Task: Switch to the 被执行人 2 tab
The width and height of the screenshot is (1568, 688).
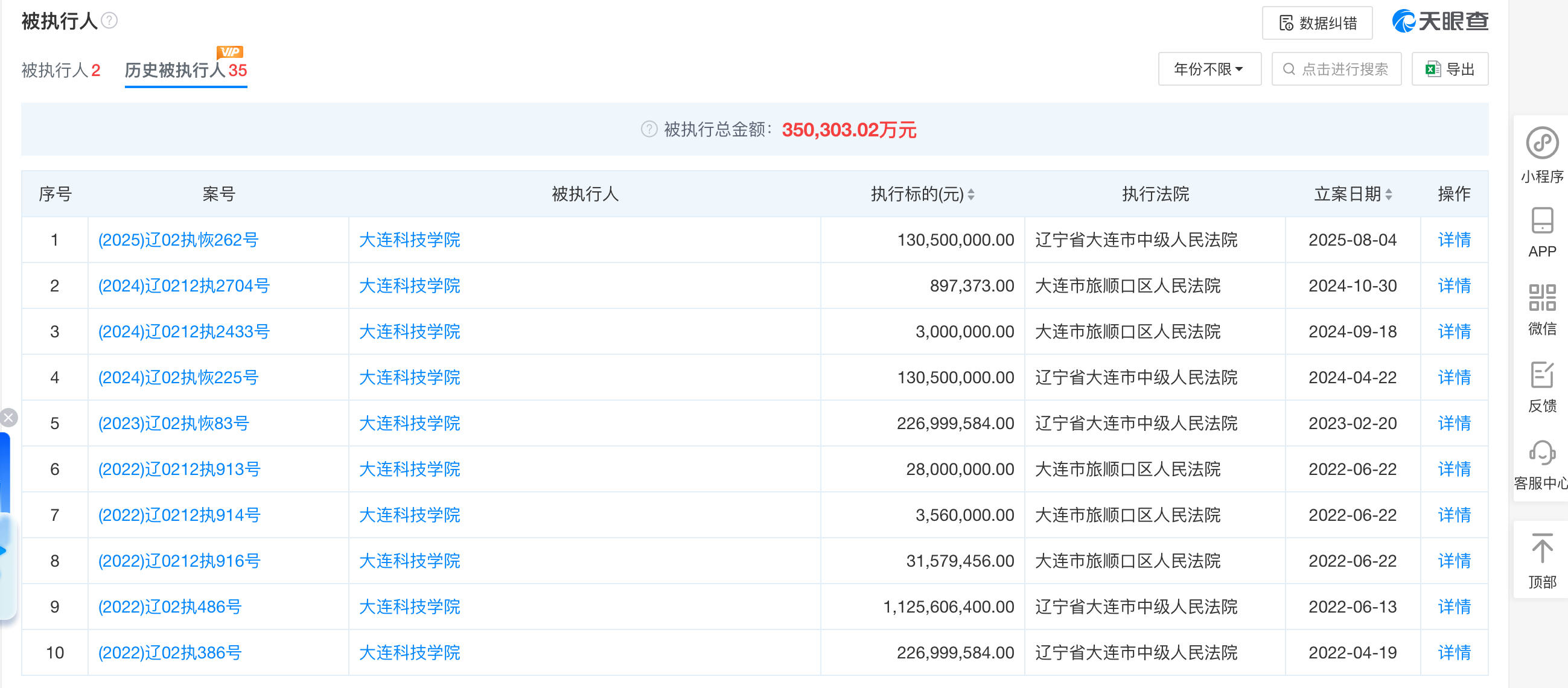Action: click(61, 70)
